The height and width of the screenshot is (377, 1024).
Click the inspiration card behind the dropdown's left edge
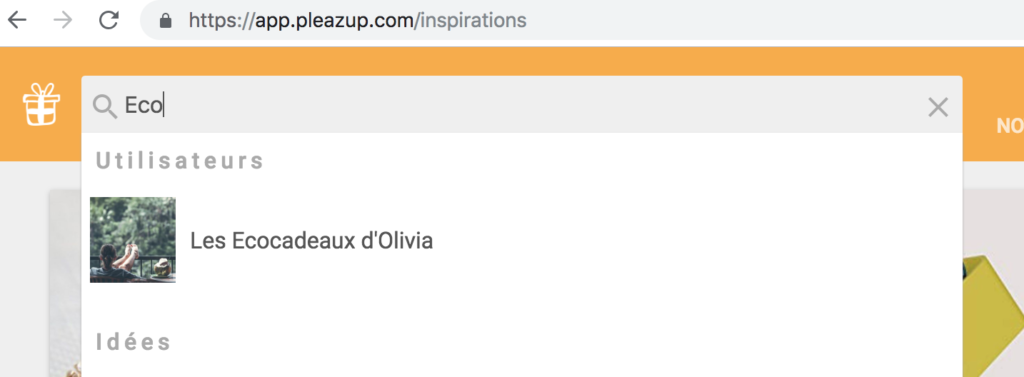65,283
